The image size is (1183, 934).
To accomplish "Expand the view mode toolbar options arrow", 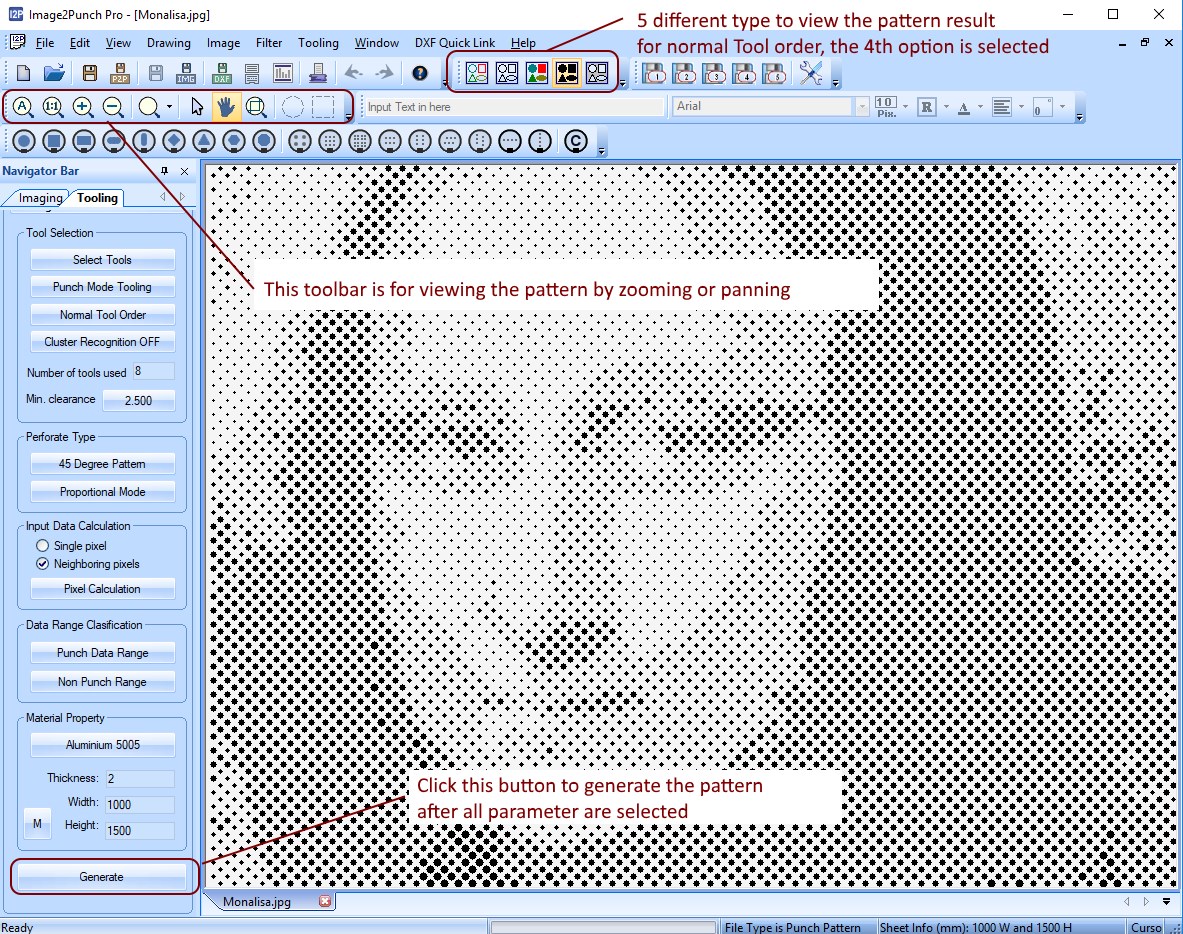I will [622, 82].
